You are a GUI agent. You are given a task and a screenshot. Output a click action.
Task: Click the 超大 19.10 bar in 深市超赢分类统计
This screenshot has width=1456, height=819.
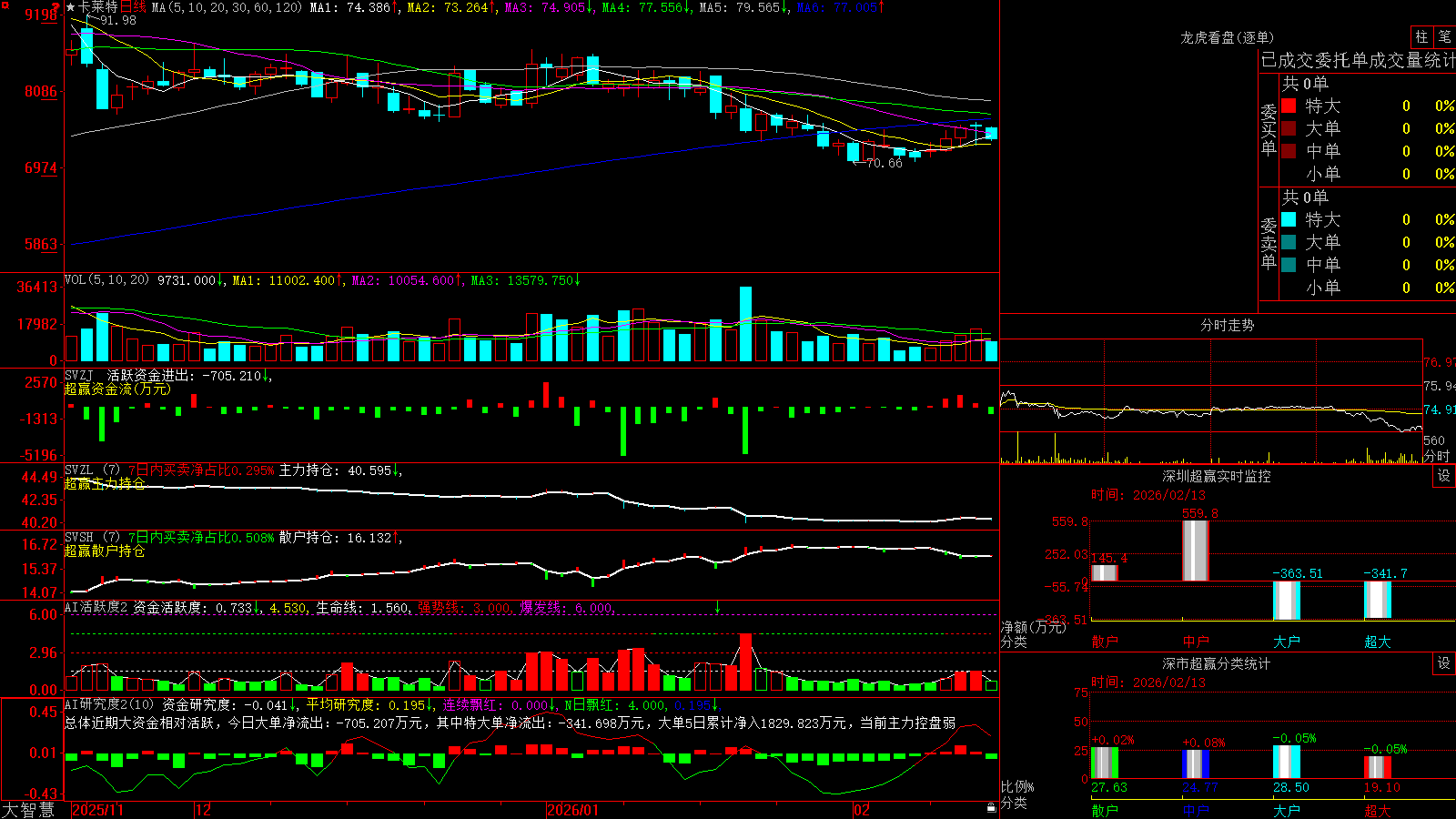(1378, 767)
